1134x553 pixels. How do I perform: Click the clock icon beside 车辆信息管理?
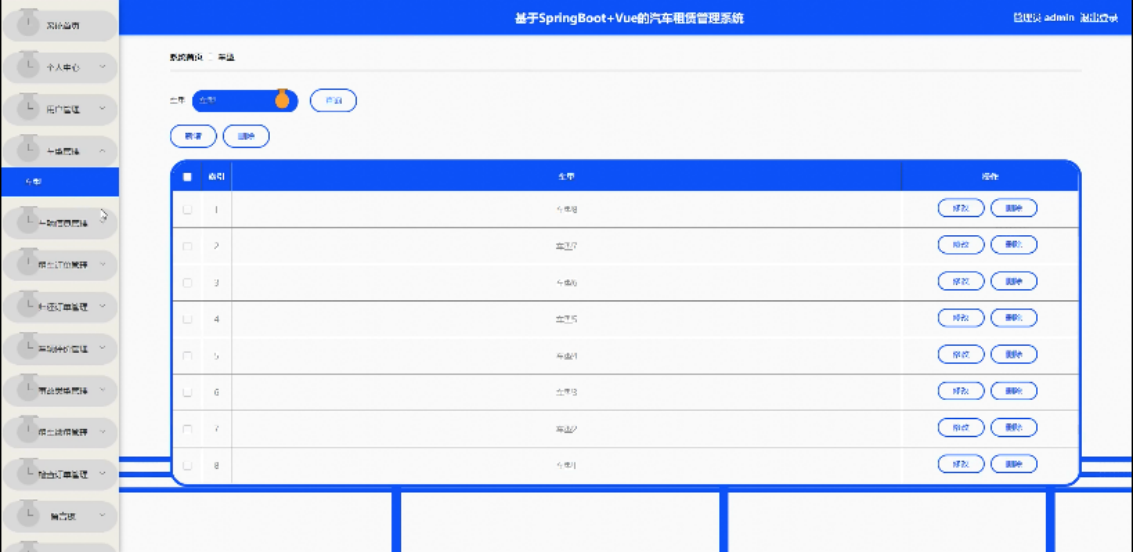click(x=28, y=220)
